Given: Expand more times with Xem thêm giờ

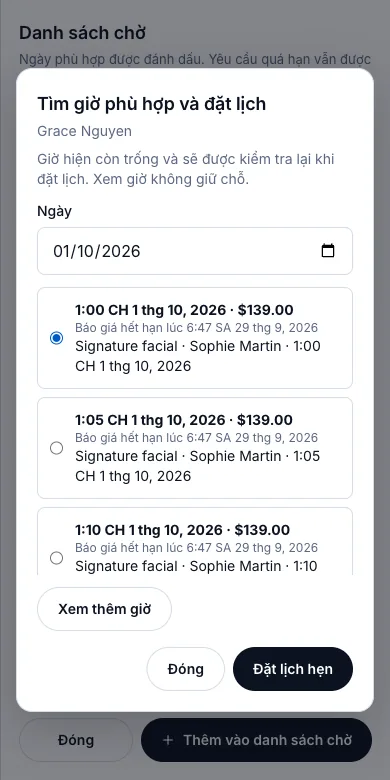Looking at the screenshot, I should tap(104, 609).
